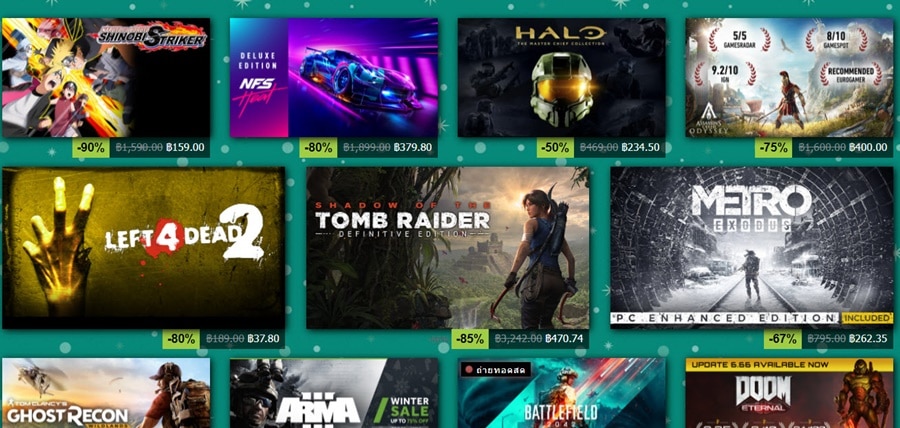Screen dimensions: 900x428
Task: Open Left 4 Dead 2 capsule
Action: click(143, 248)
